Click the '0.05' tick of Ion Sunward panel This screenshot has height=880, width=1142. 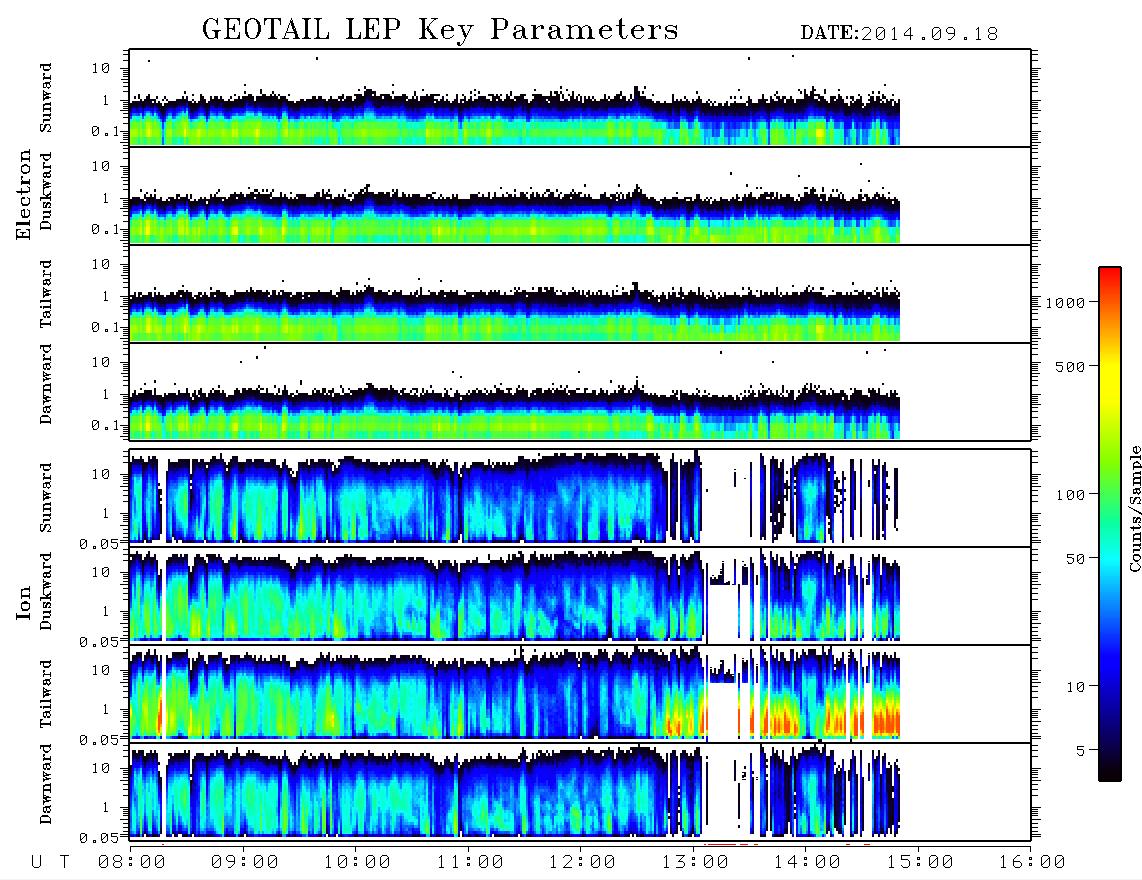[x=99, y=543]
